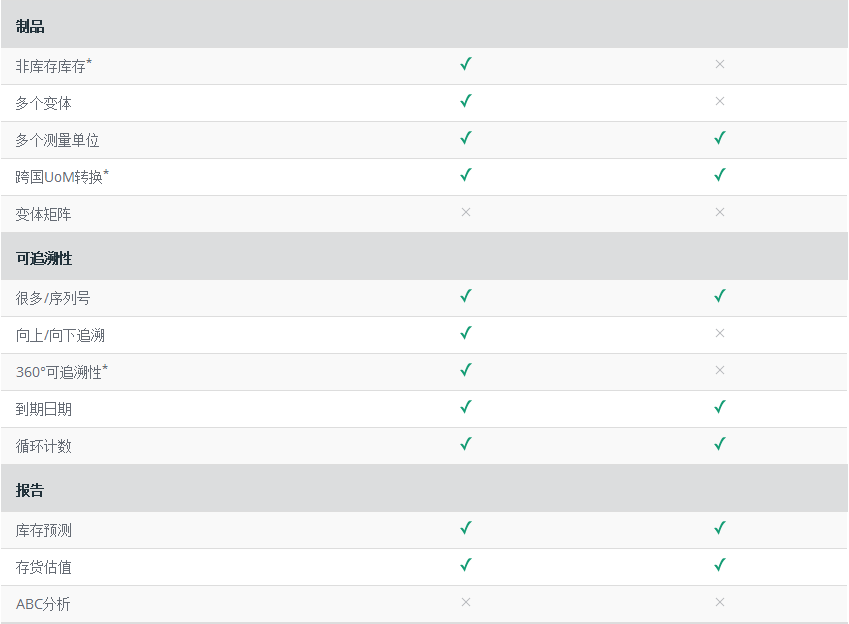
Task: Select the ABC分析 row label
Action: [x=43, y=604]
